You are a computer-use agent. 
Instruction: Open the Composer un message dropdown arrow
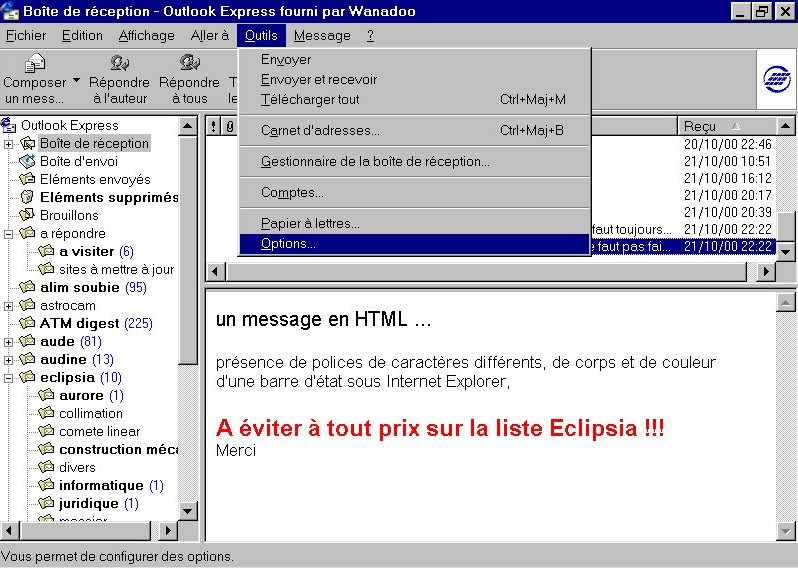76,80
